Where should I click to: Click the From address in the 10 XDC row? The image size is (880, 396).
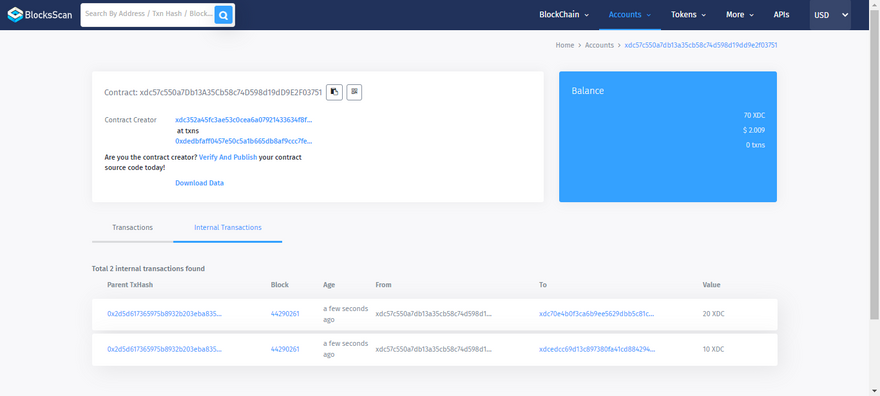pos(433,349)
